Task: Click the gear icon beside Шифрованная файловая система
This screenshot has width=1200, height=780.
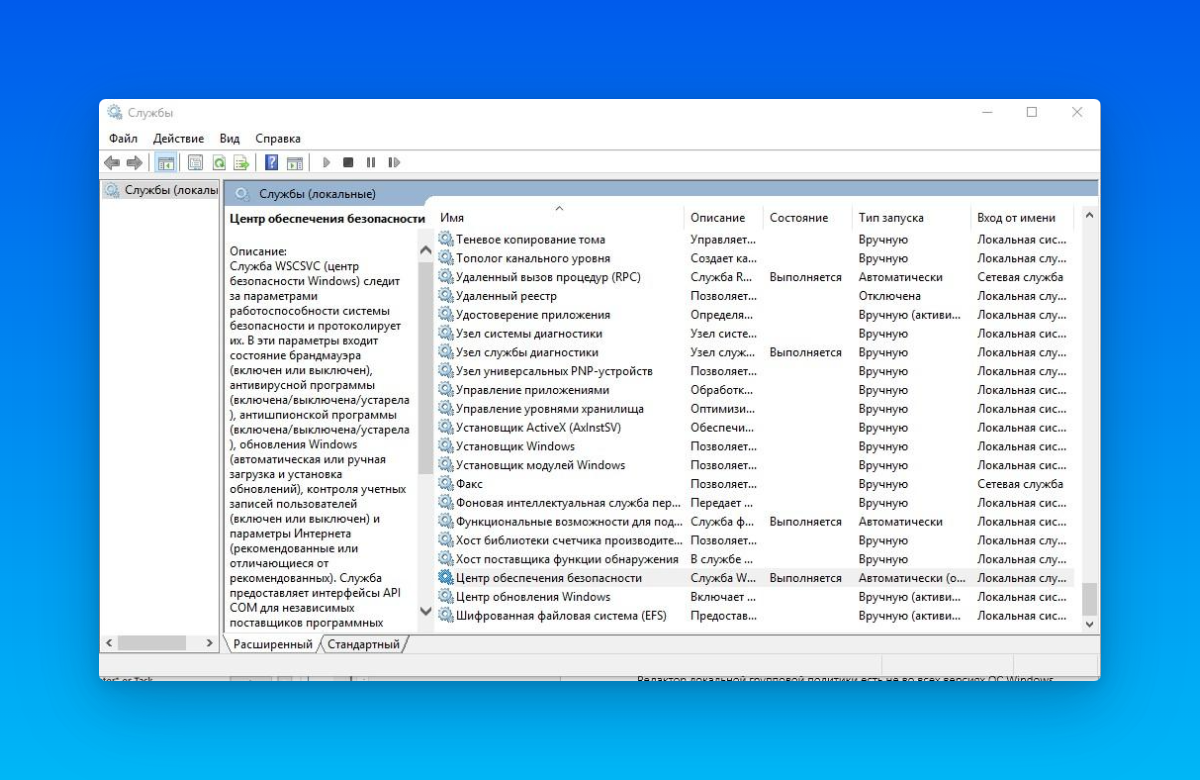Action: coord(446,616)
